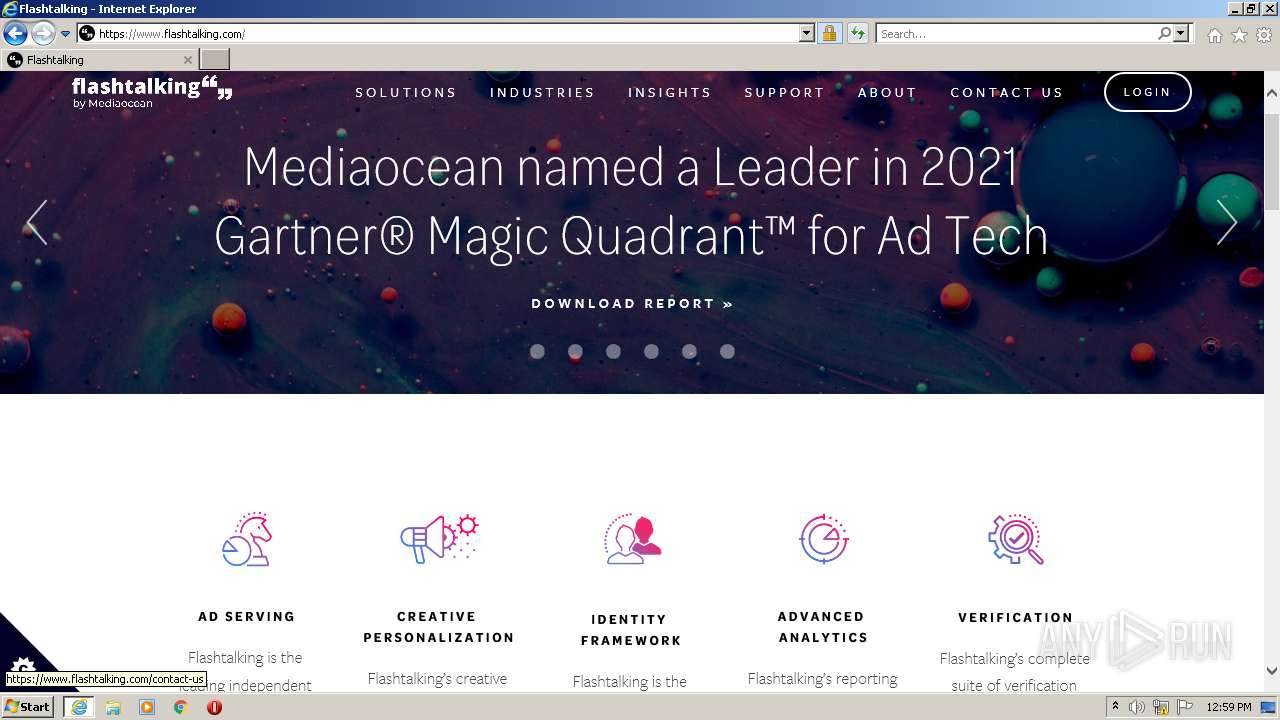Select the sixth carousel dot
Image resolution: width=1280 pixels, height=720 pixels.
tap(727, 351)
